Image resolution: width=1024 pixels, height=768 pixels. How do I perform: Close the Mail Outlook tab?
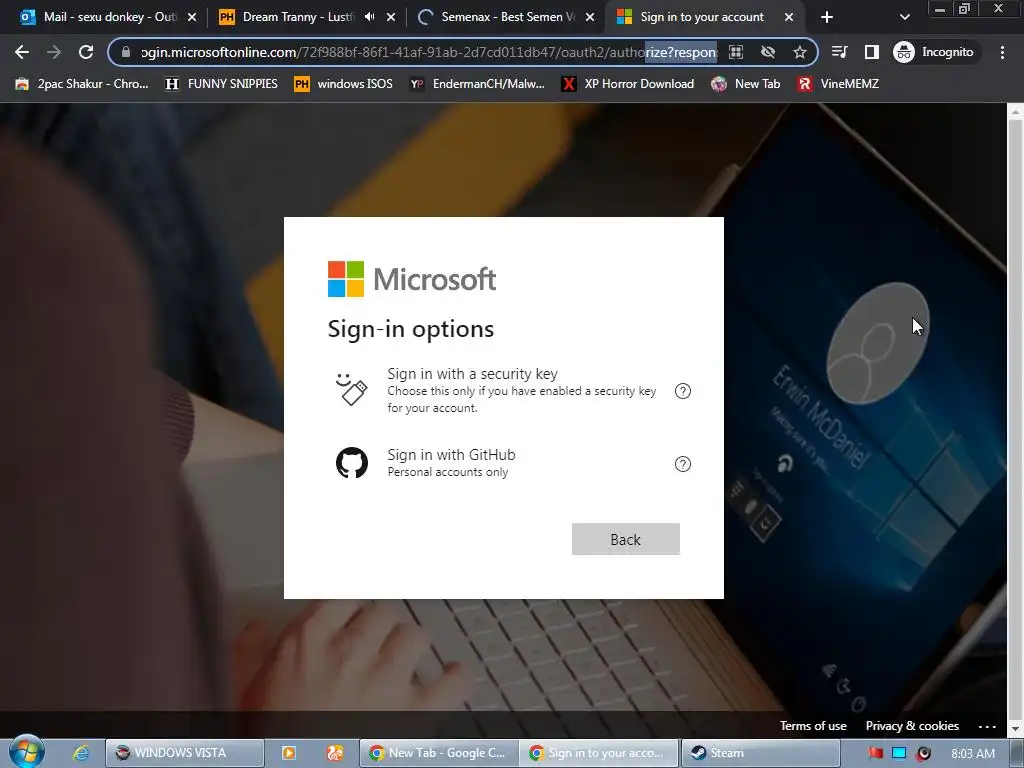tap(192, 17)
